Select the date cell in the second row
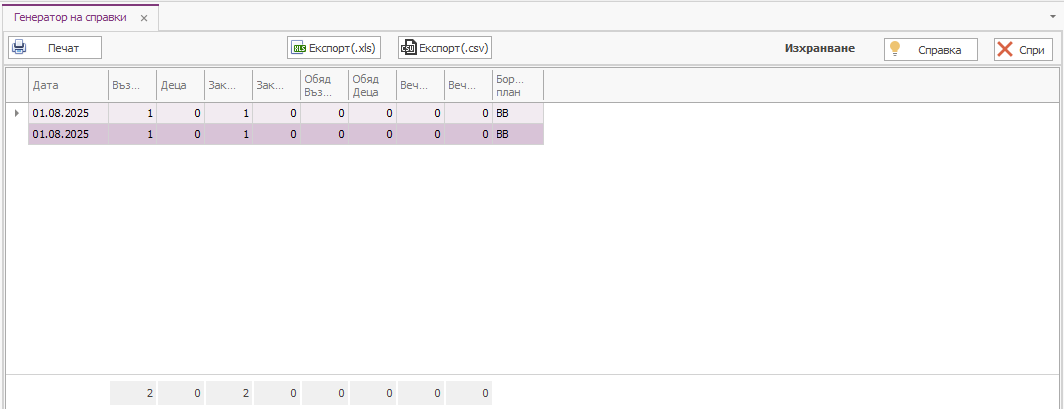The image size is (1064, 409). [67, 134]
